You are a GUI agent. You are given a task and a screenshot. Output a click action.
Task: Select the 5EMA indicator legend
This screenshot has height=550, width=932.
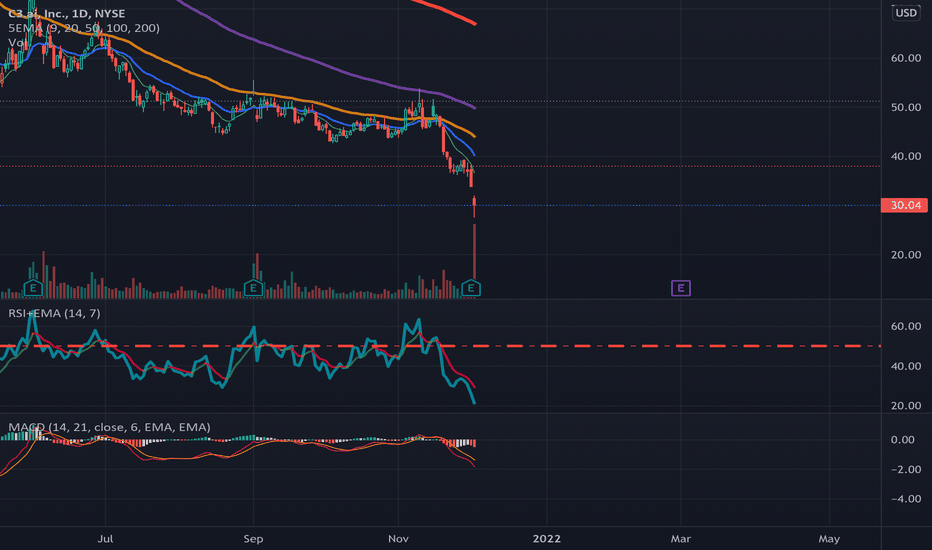[x=84, y=28]
